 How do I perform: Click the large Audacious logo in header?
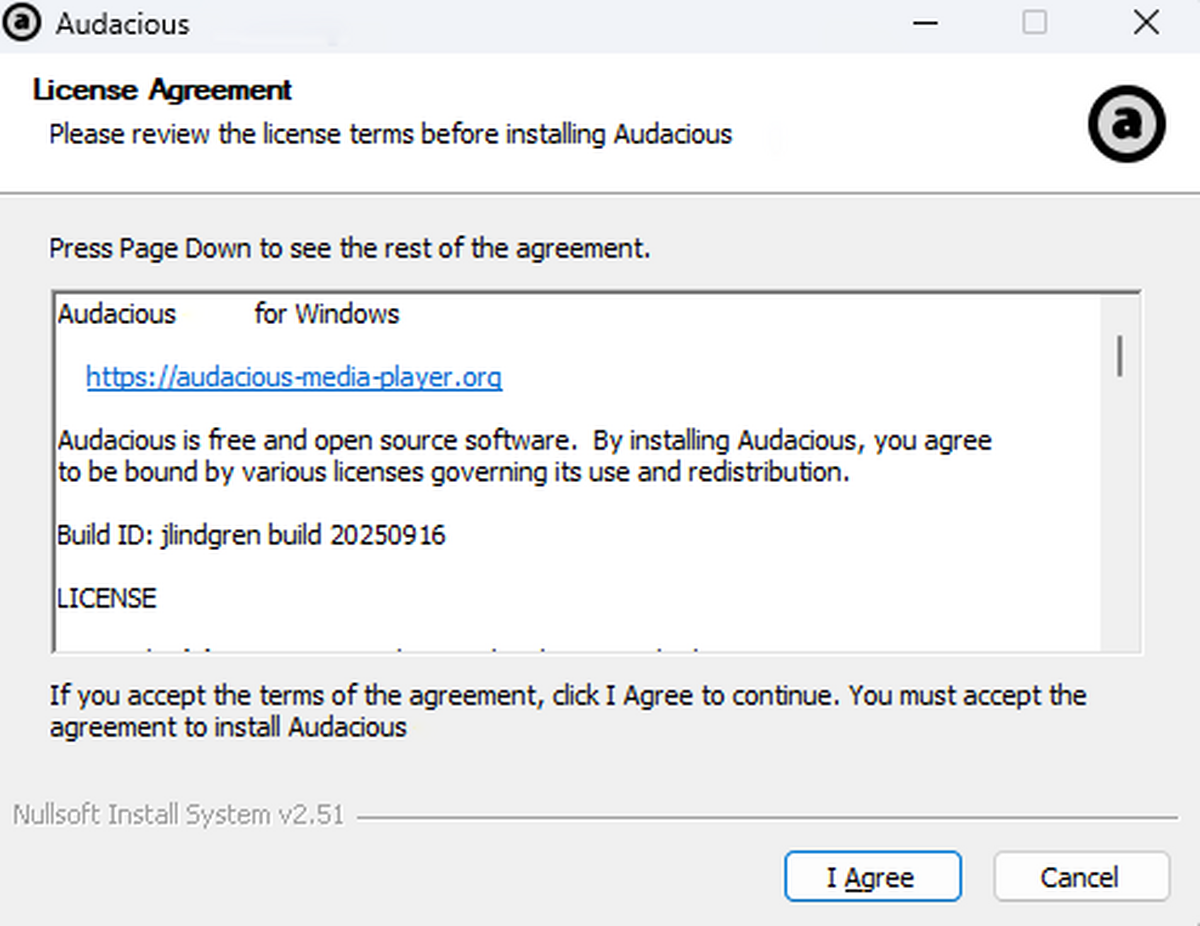tap(1127, 124)
